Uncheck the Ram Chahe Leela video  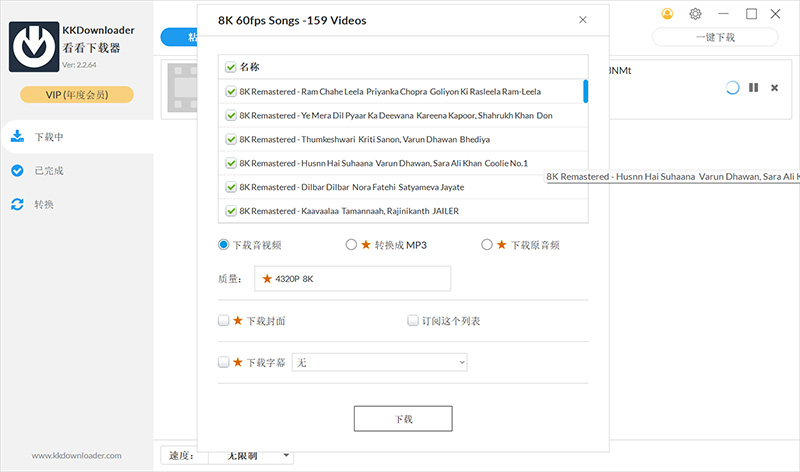[x=231, y=91]
